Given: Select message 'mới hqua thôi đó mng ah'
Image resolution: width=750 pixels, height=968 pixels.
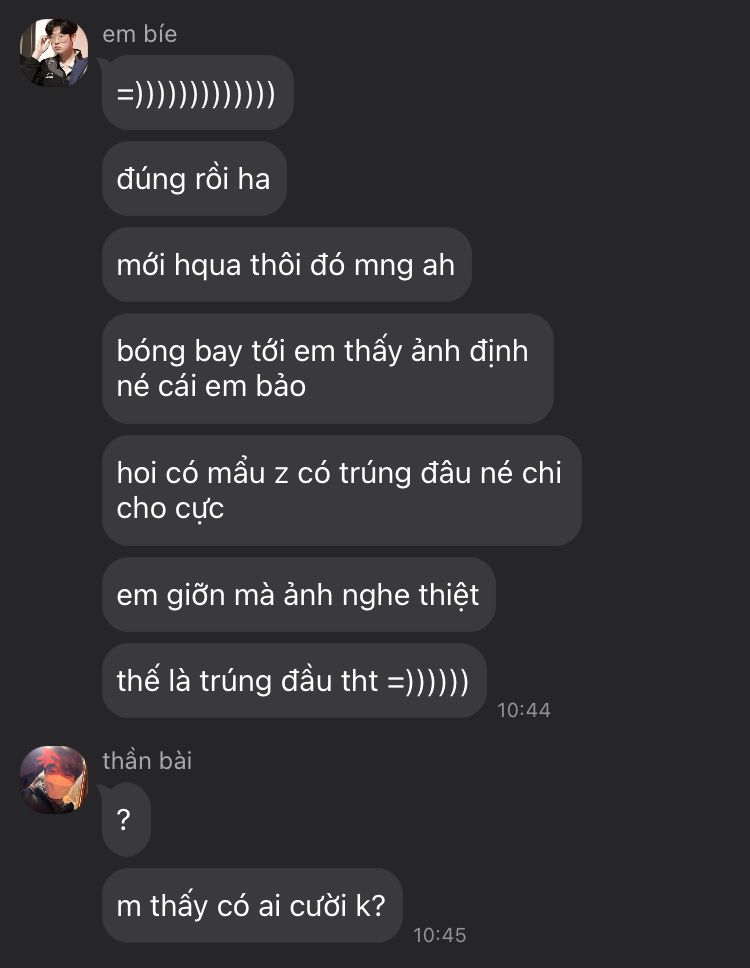Looking at the screenshot, I should coord(286,264).
